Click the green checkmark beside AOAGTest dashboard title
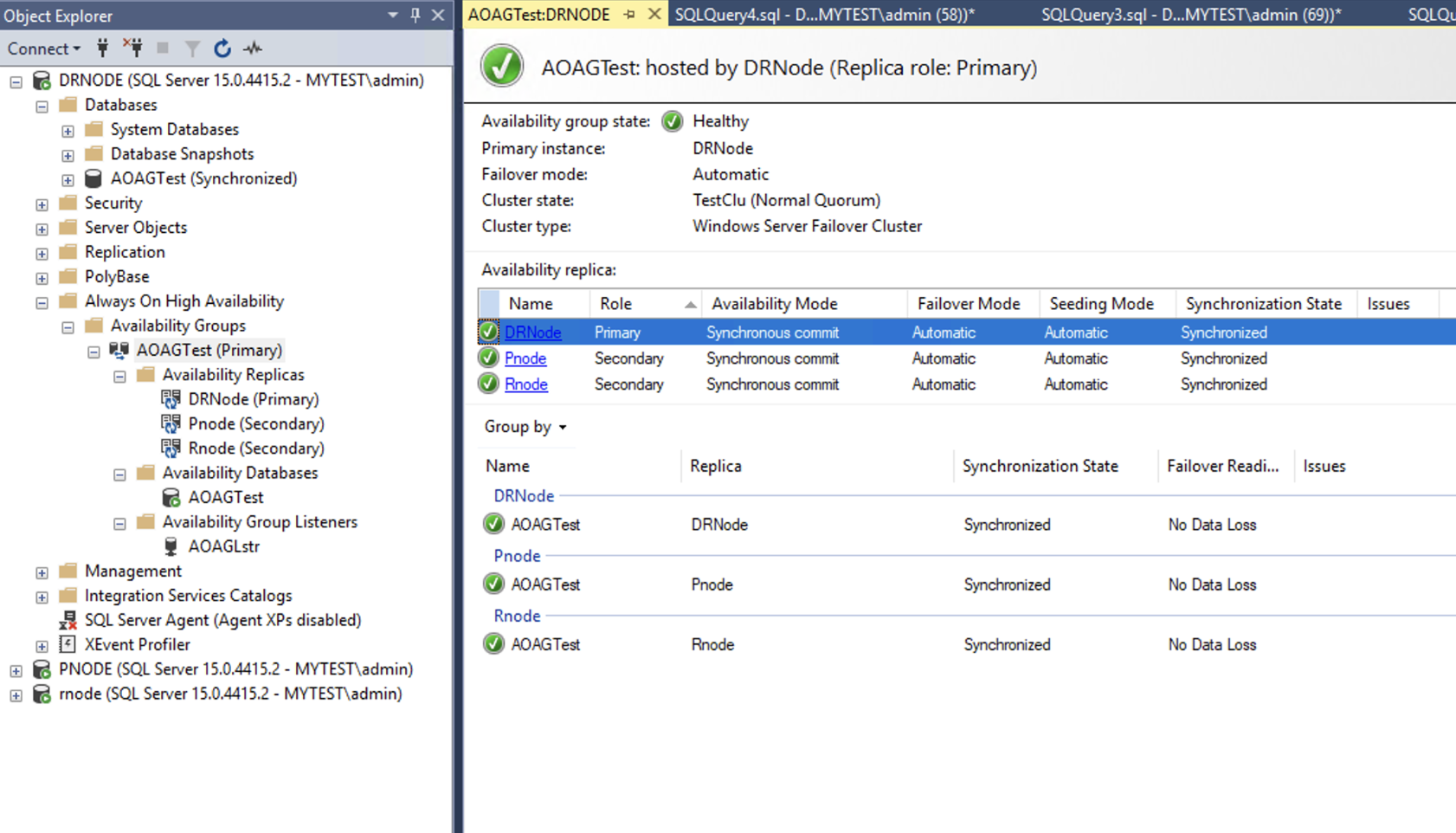 502,67
